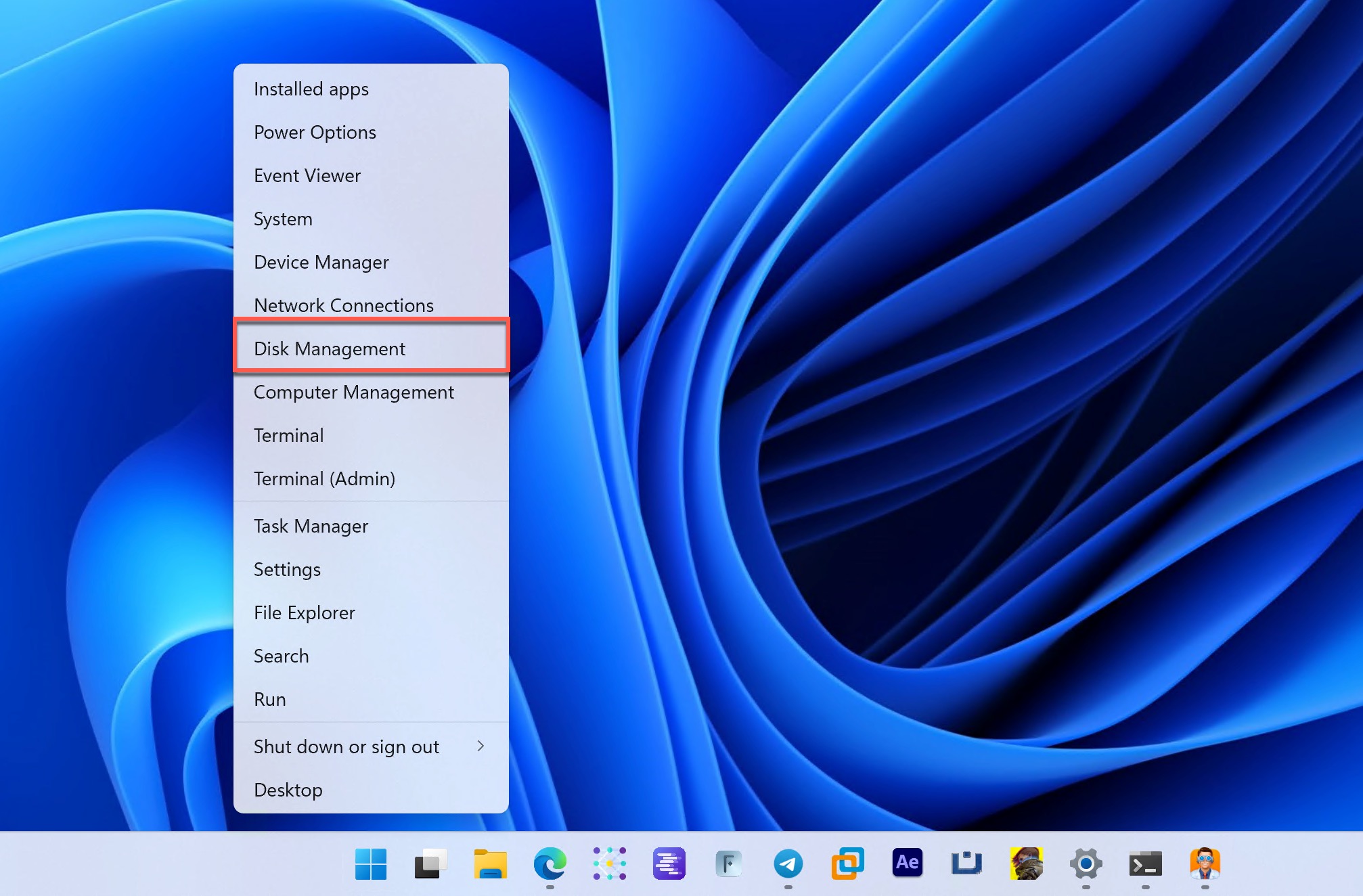Select Desktop at the menu bottom

coord(371,790)
